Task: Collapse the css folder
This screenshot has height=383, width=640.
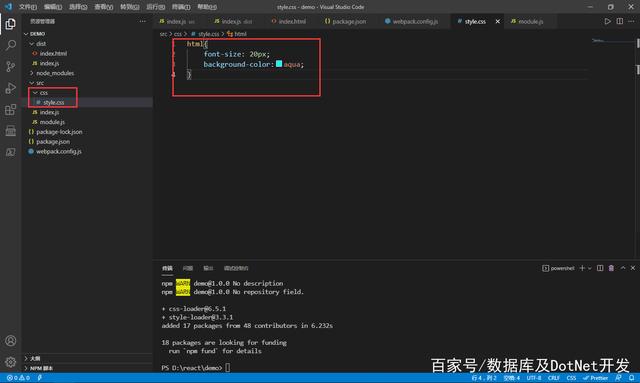Action: click(44, 93)
